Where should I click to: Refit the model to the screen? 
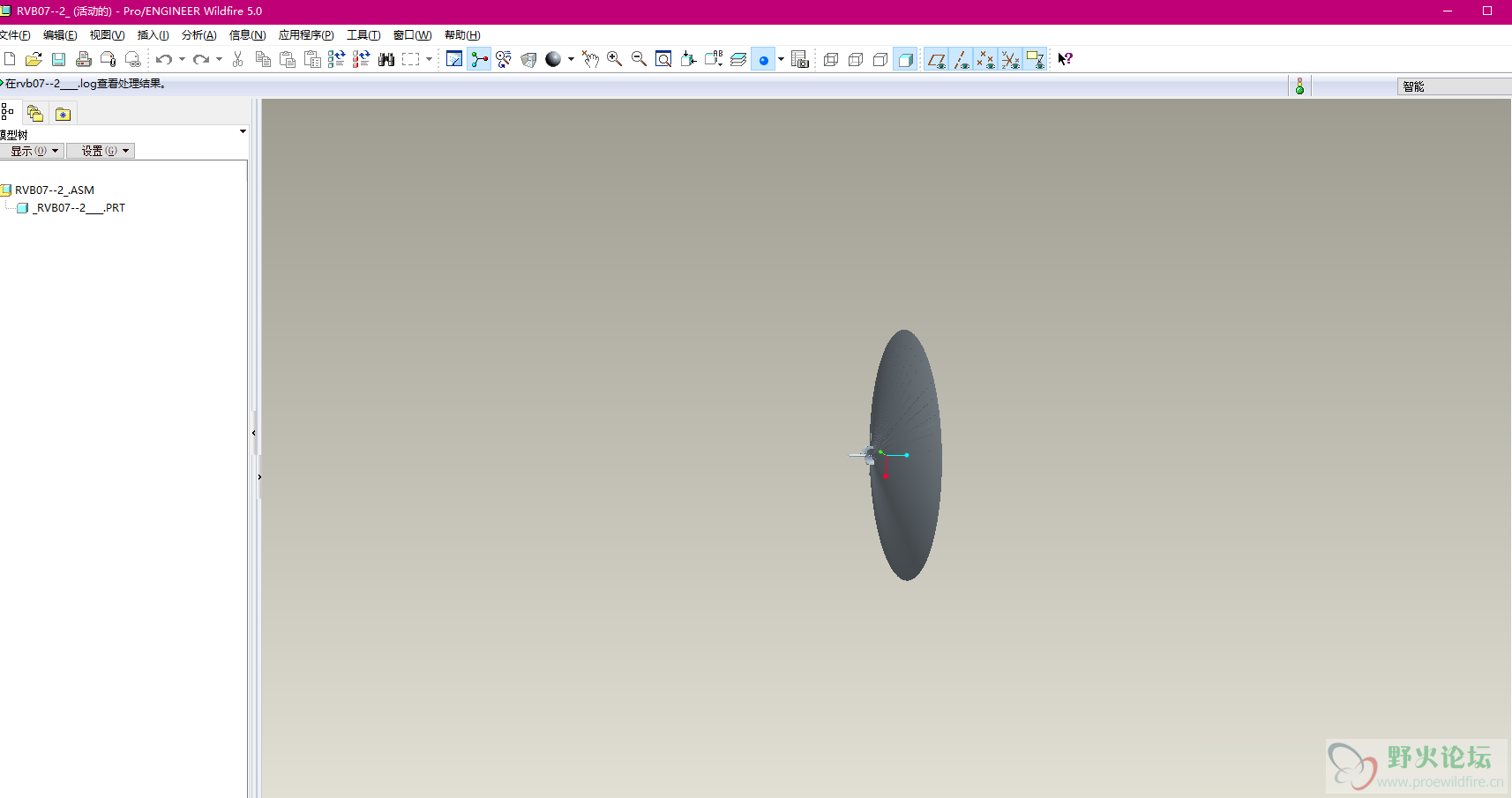[664, 59]
